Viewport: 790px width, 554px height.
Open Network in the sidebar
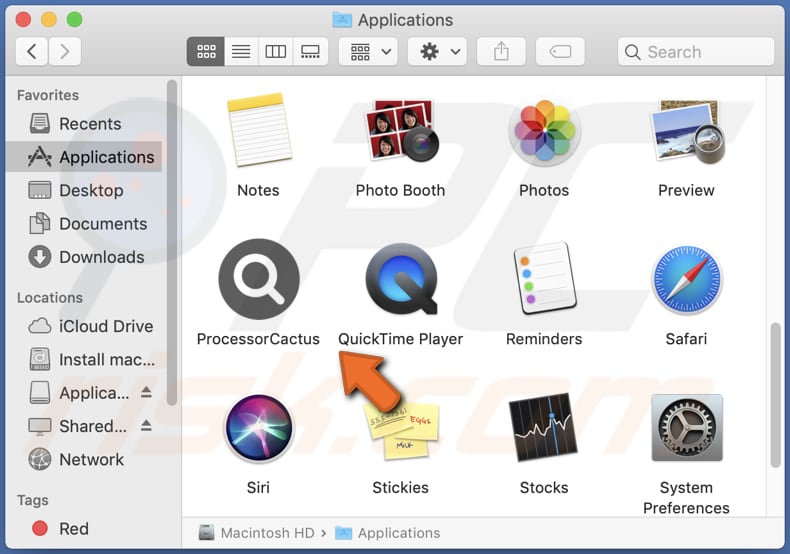click(x=84, y=459)
